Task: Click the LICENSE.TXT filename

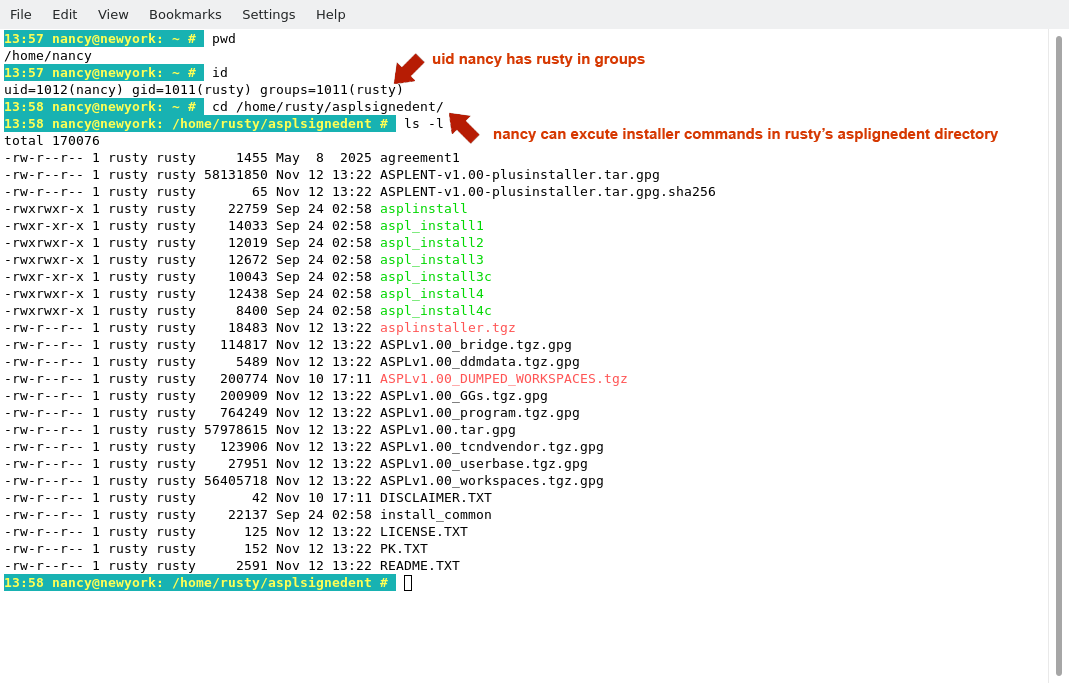Action: (x=423, y=532)
